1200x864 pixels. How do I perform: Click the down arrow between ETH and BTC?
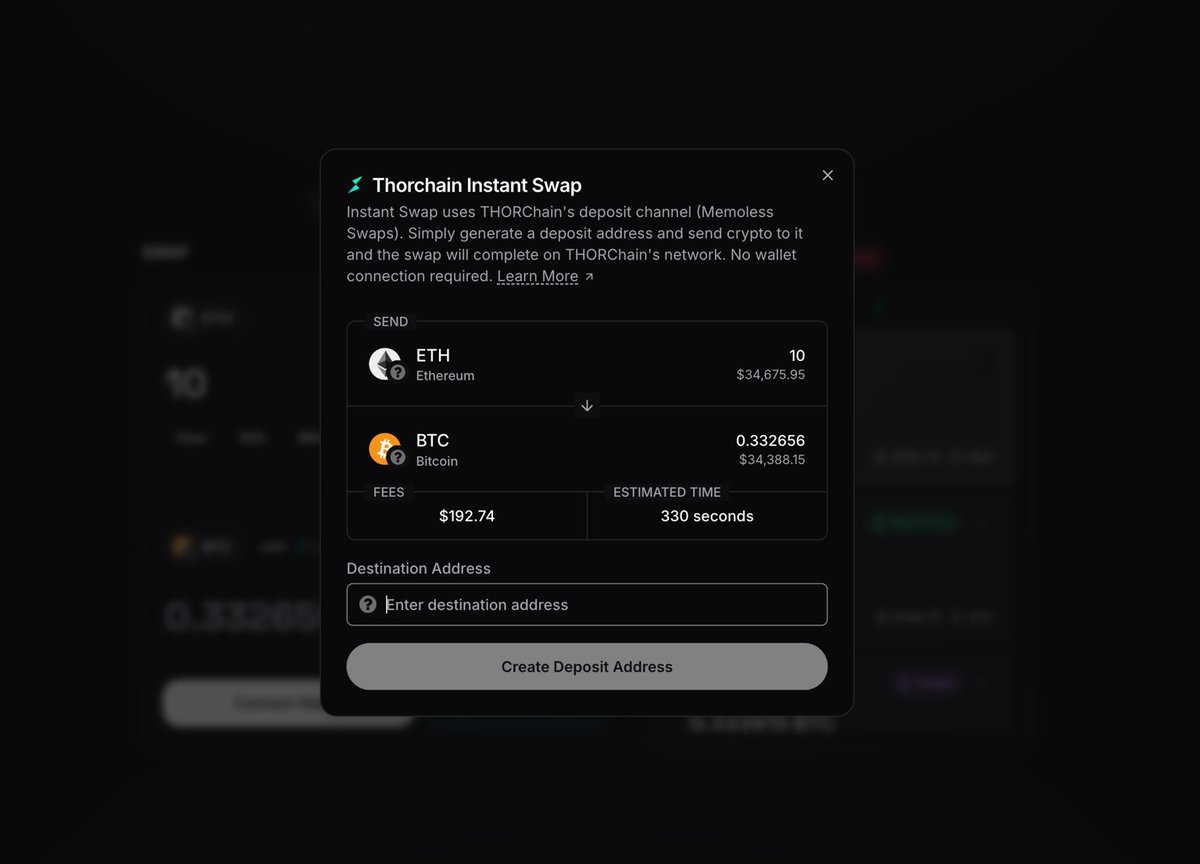pyautogui.click(x=587, y=406)
